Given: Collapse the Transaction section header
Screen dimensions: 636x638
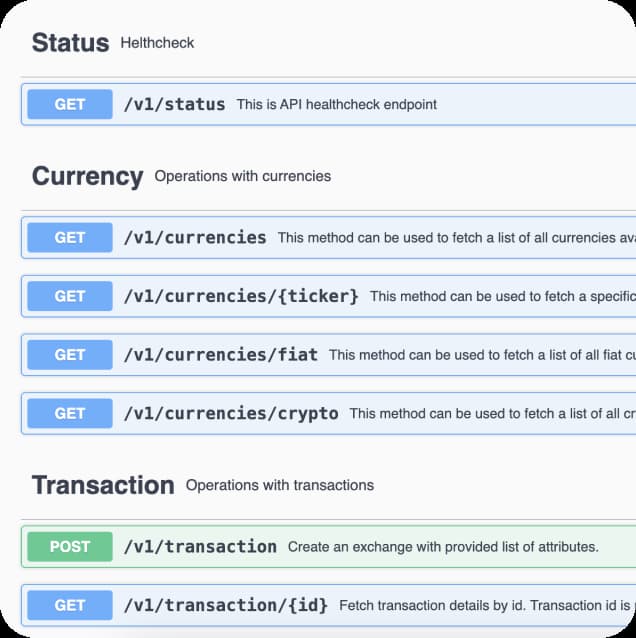Looking at the screenshot, I should click(103, 485).
